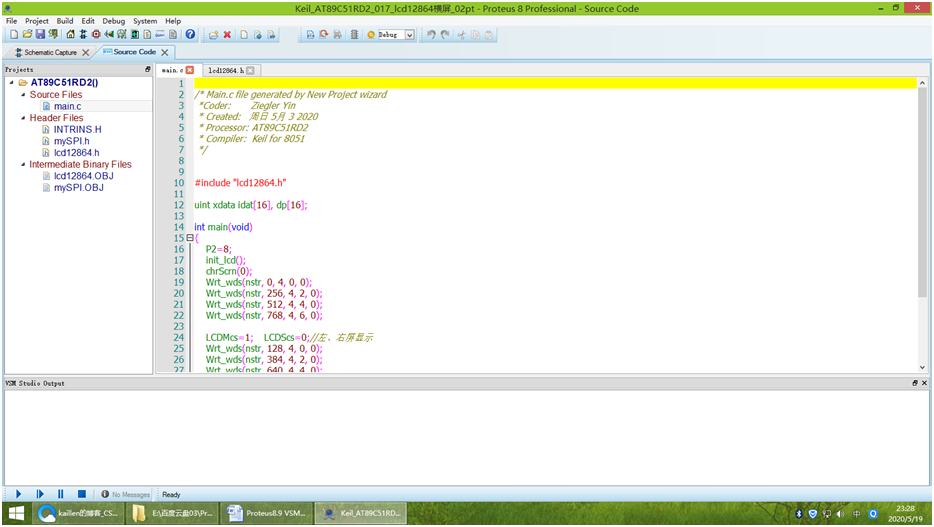Viewport: 934px width, 527px height.
Task: Click the Bill of Materials toolbar icon
Action: (x=147, y=35)
